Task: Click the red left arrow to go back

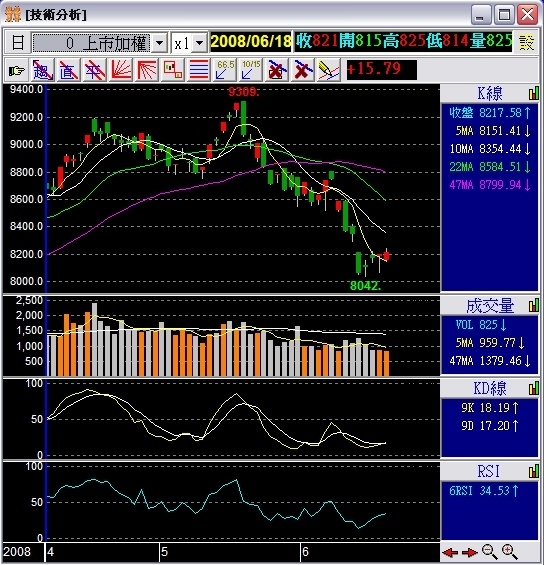Action: [x=450, y=552]
